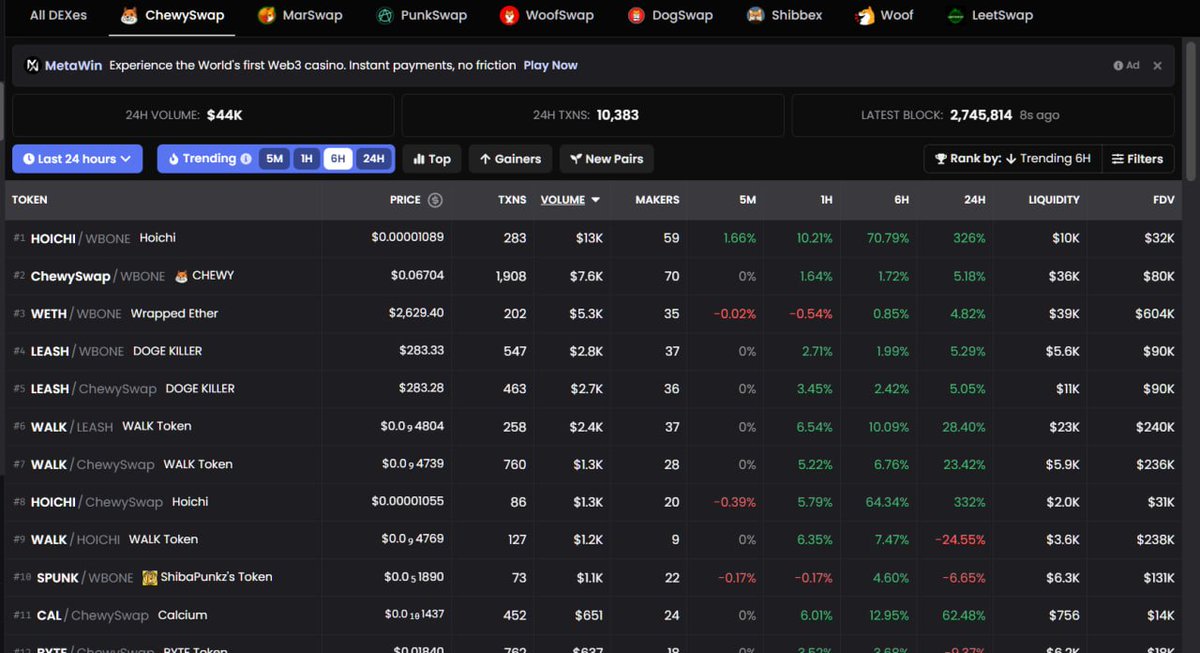Viewport: 1200px width, 653px height.
Task: Click the Shibbex logo icon
Action: pos(756,16)
